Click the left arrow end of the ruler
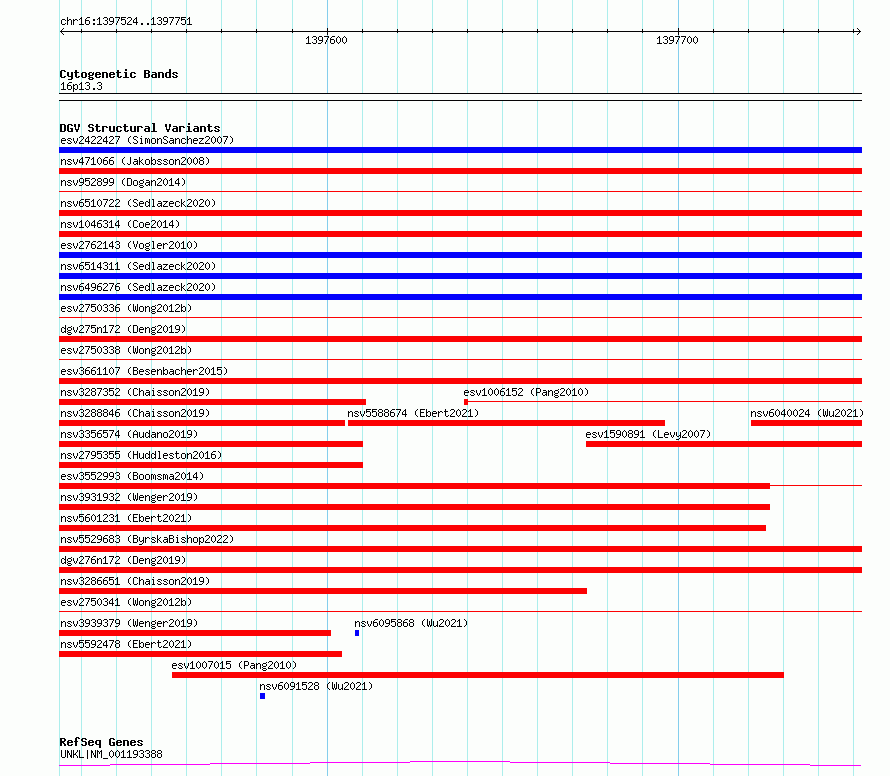890x776 pixels. 62,32
